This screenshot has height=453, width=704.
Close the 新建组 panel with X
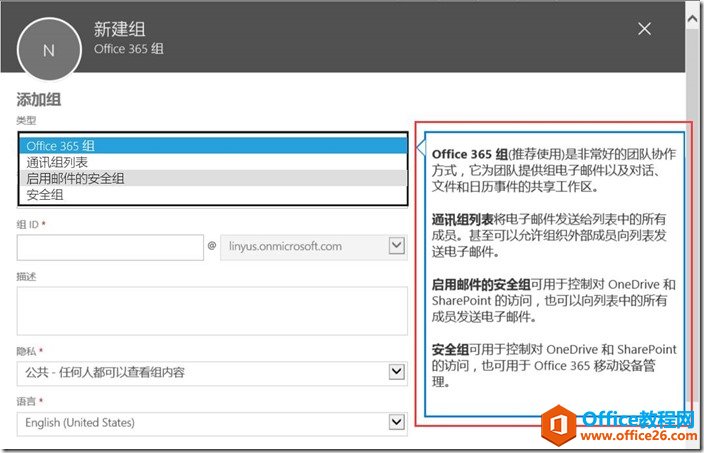644,29
